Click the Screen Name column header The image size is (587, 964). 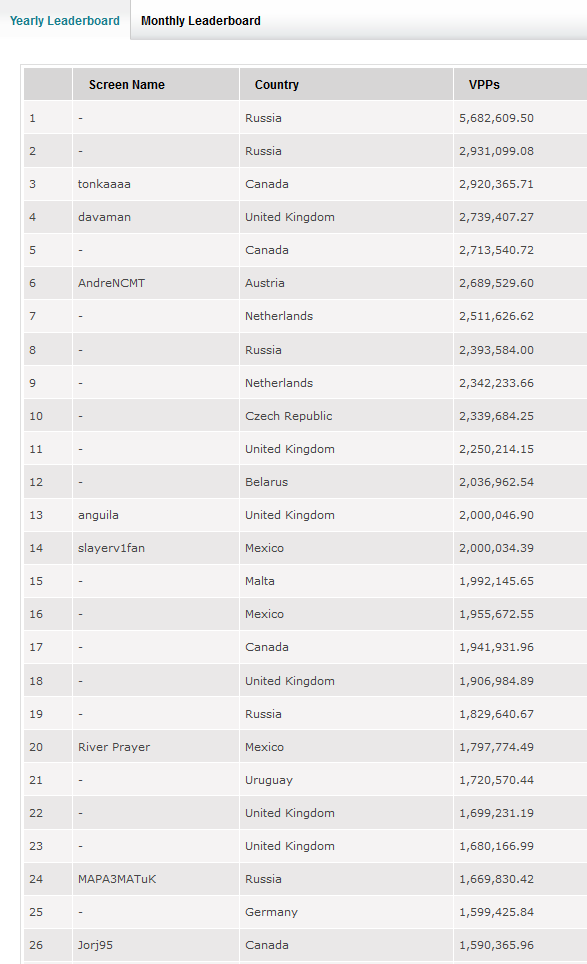(x=127, y=85)
